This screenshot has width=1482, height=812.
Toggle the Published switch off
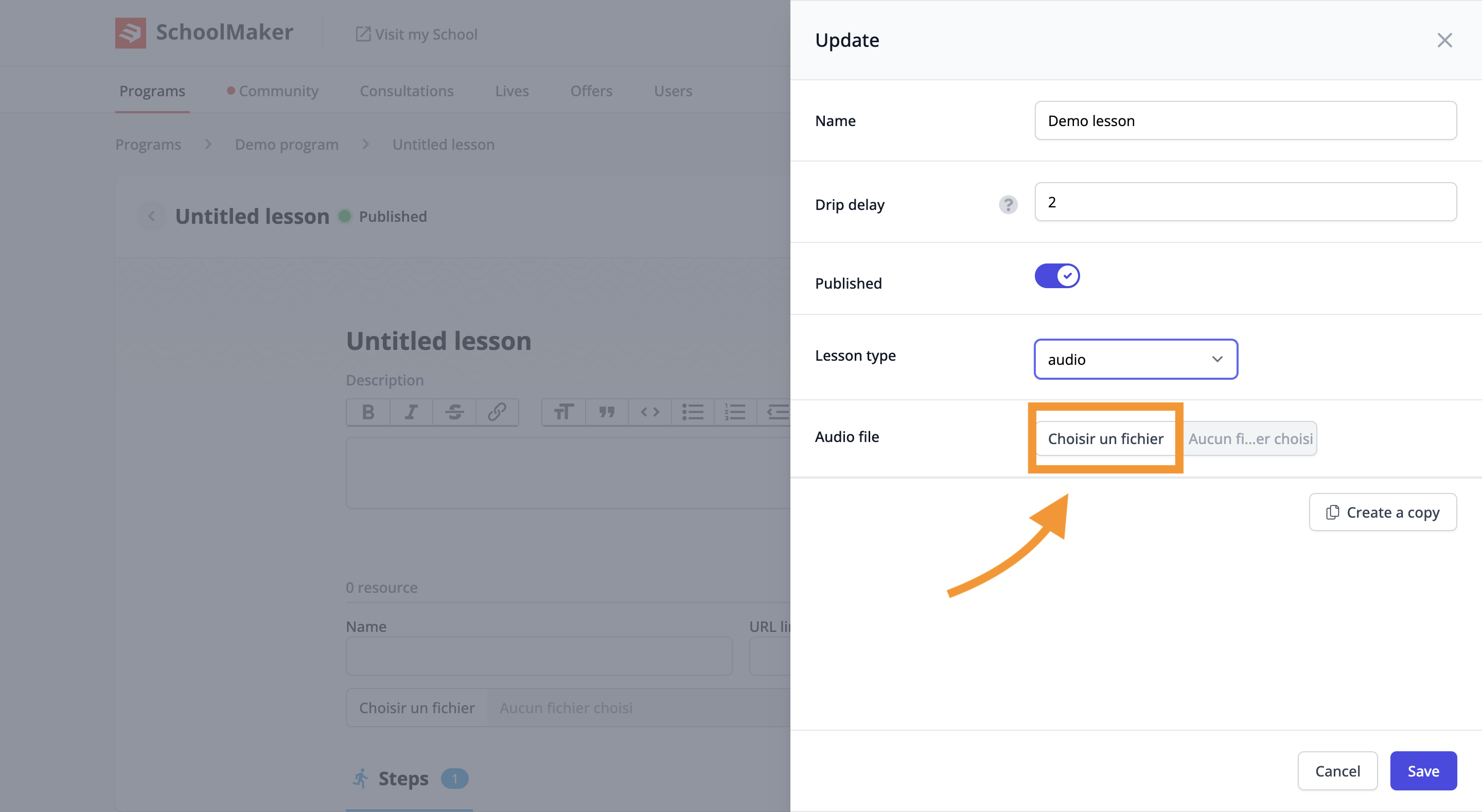coord(1057,276)
